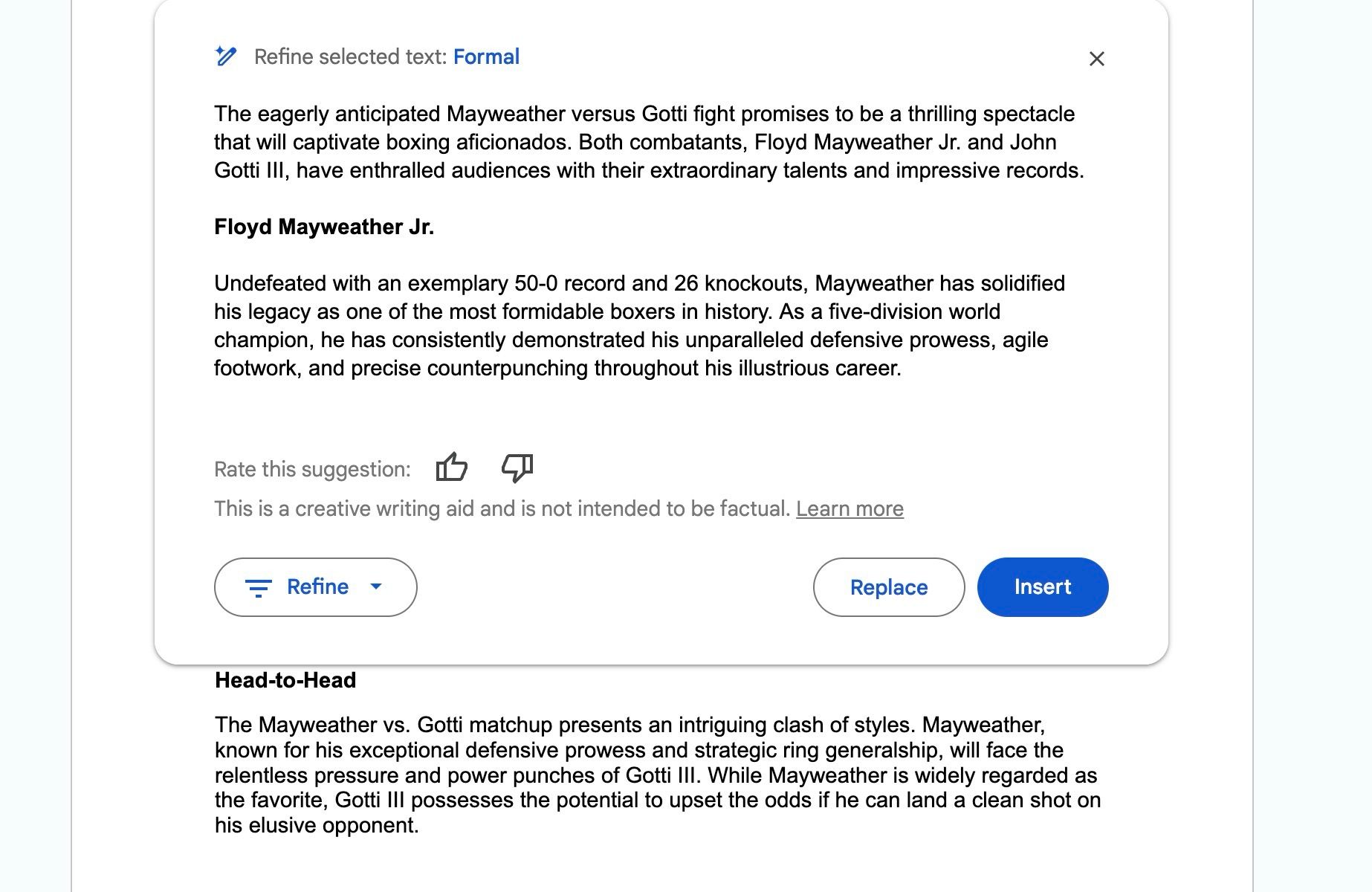Open the Formal tone link
Image resolution: width=1372 pixels, height=892 pixels.
487,56
